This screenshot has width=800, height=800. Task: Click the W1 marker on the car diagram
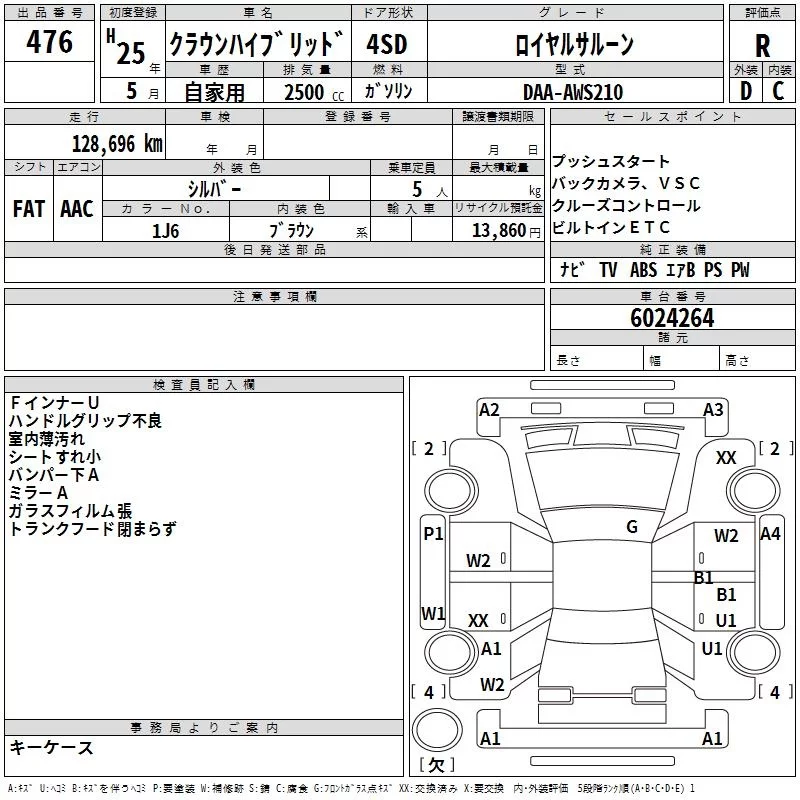tap(433, 613)
